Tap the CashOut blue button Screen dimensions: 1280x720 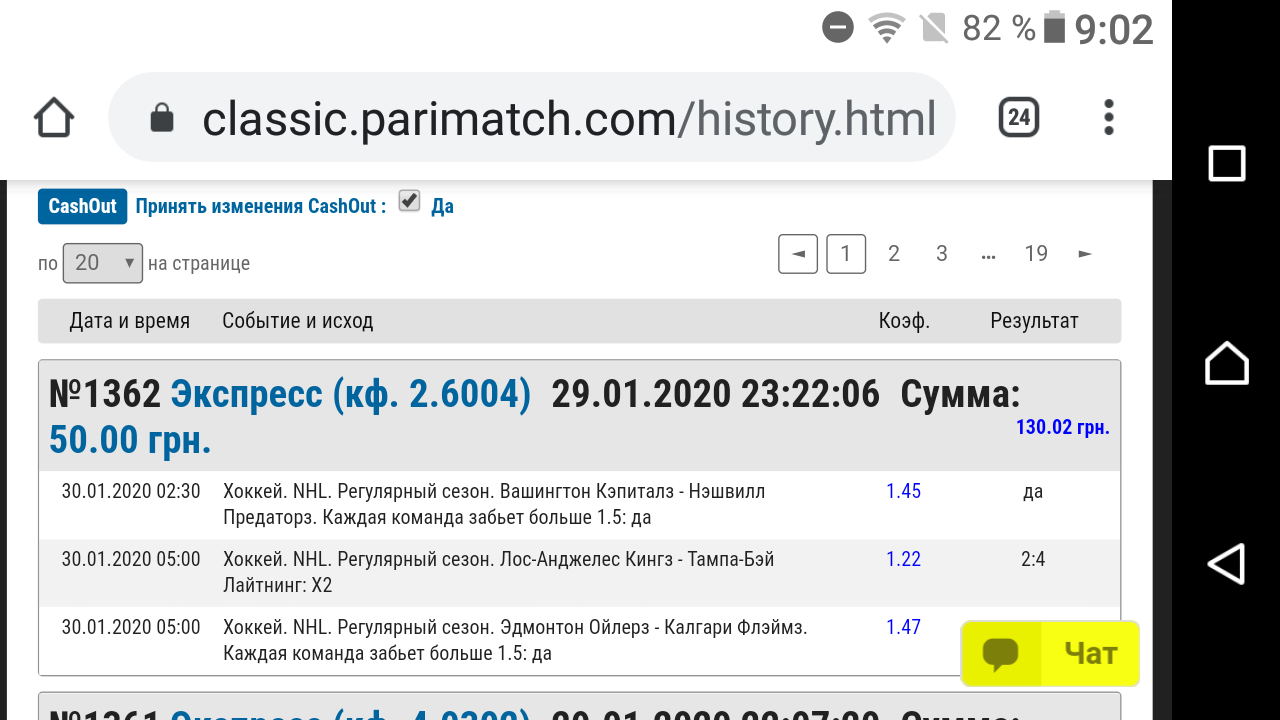coord(82,206)
